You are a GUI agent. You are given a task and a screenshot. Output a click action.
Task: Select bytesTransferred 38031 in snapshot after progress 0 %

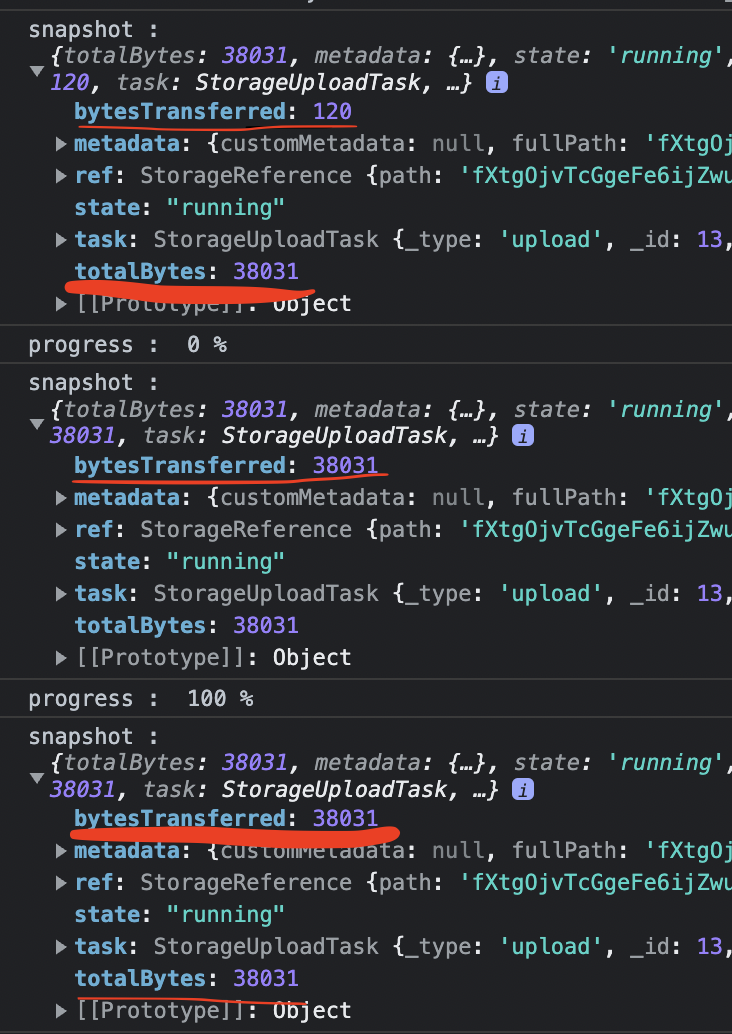[226, 466]
